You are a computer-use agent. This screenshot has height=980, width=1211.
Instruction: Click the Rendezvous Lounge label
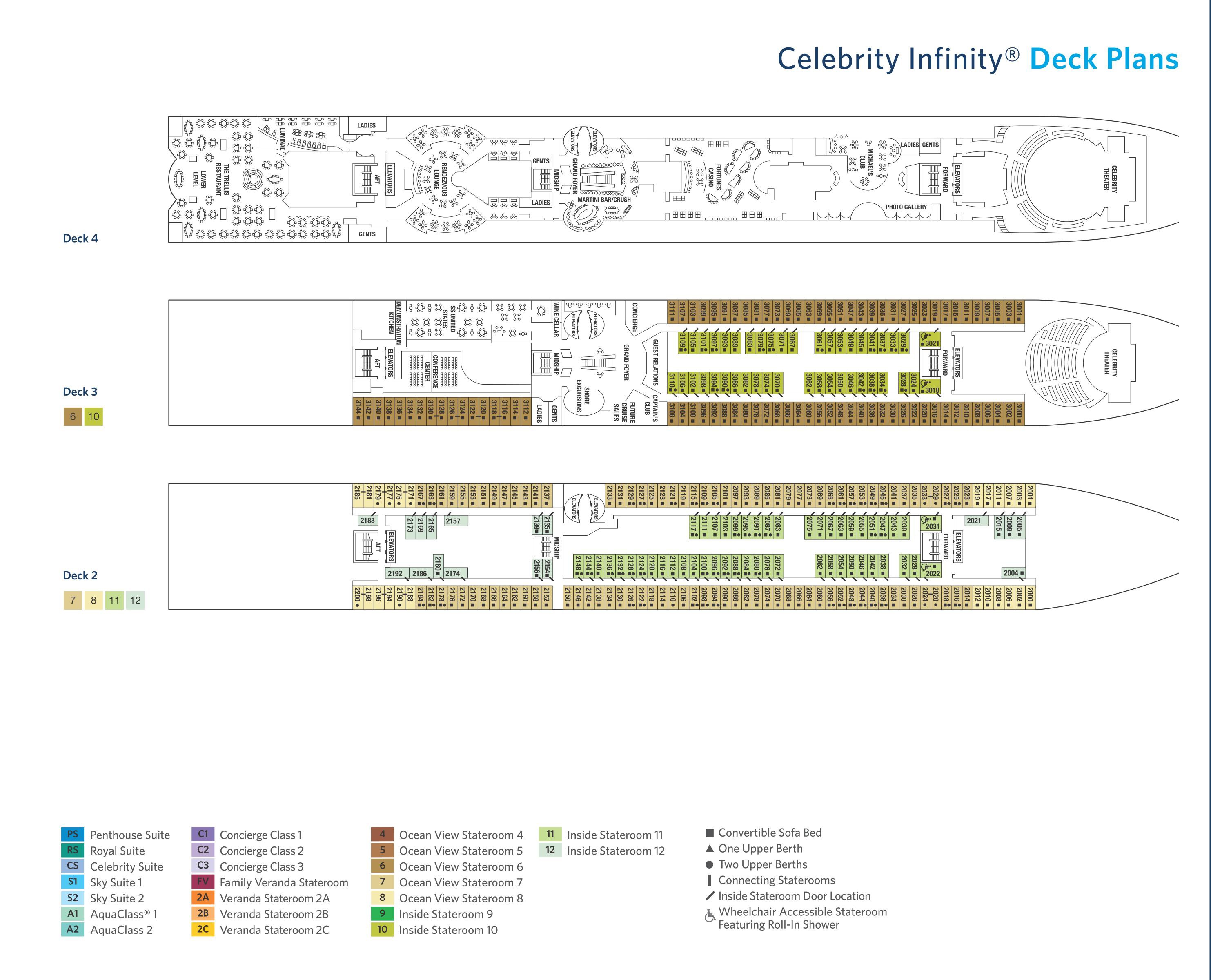(440, 180)
